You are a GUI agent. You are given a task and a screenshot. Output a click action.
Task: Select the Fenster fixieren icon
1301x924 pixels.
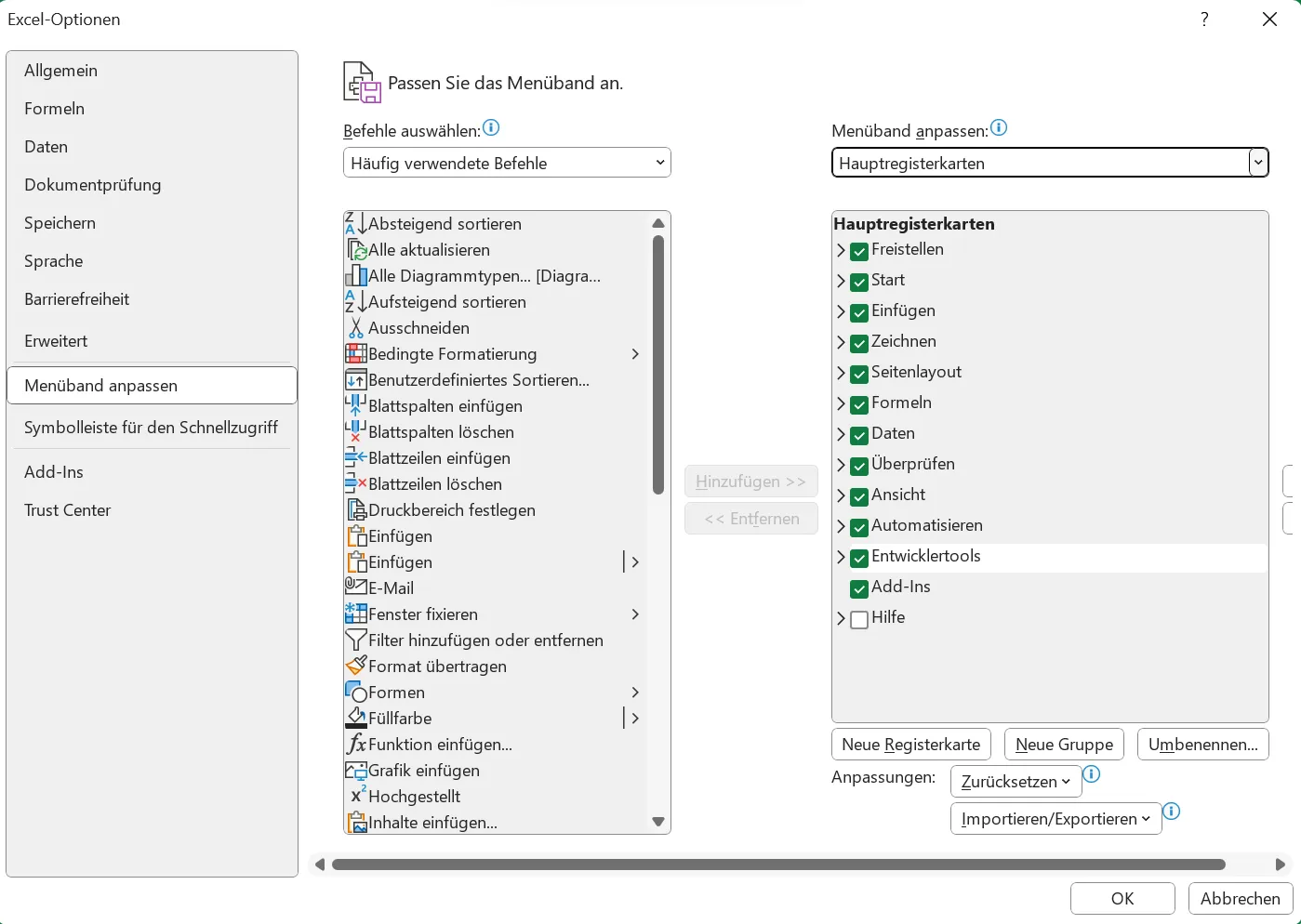356,614
